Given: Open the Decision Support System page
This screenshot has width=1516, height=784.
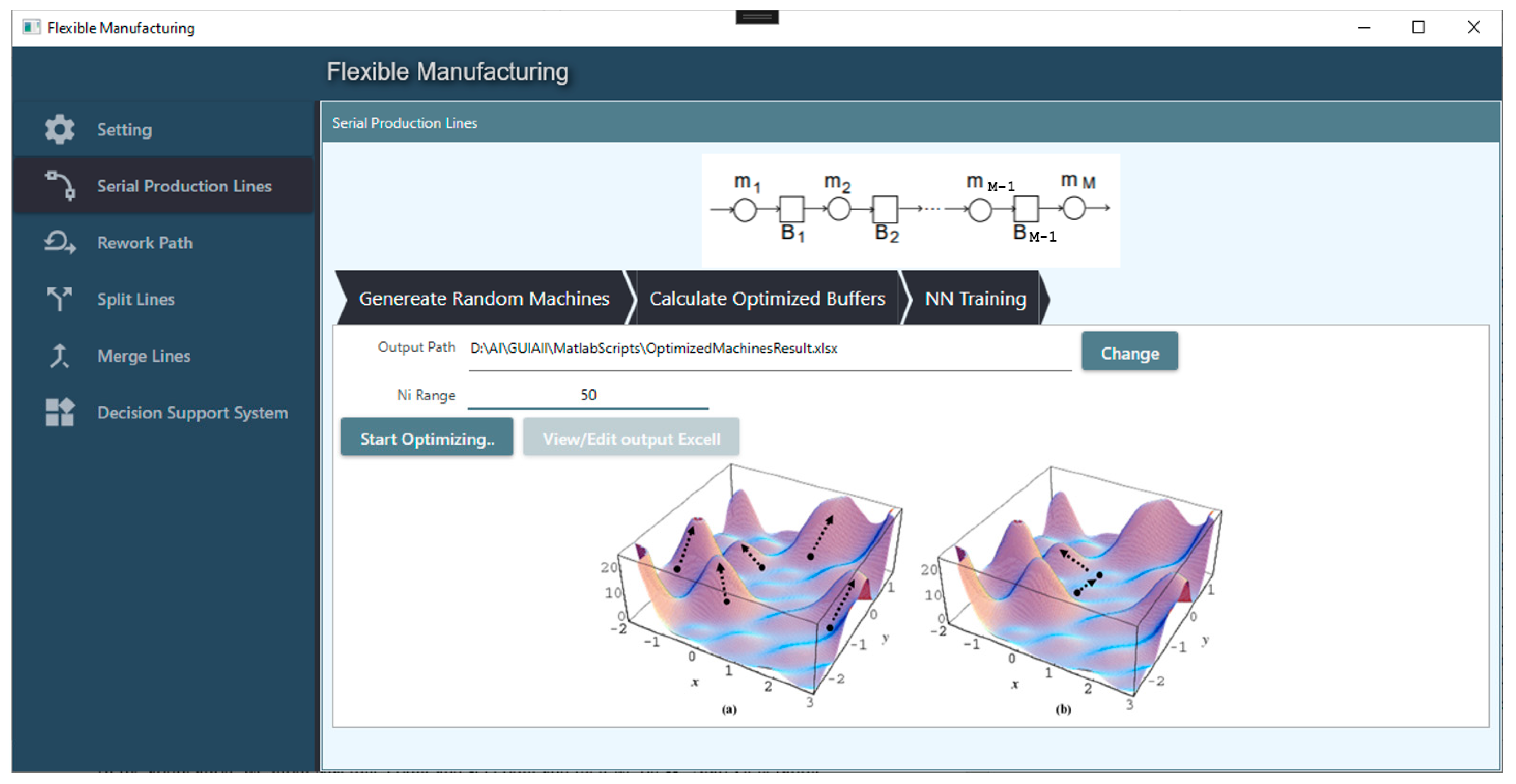Looking at the screenshot, I should click(x=193, y=412).
